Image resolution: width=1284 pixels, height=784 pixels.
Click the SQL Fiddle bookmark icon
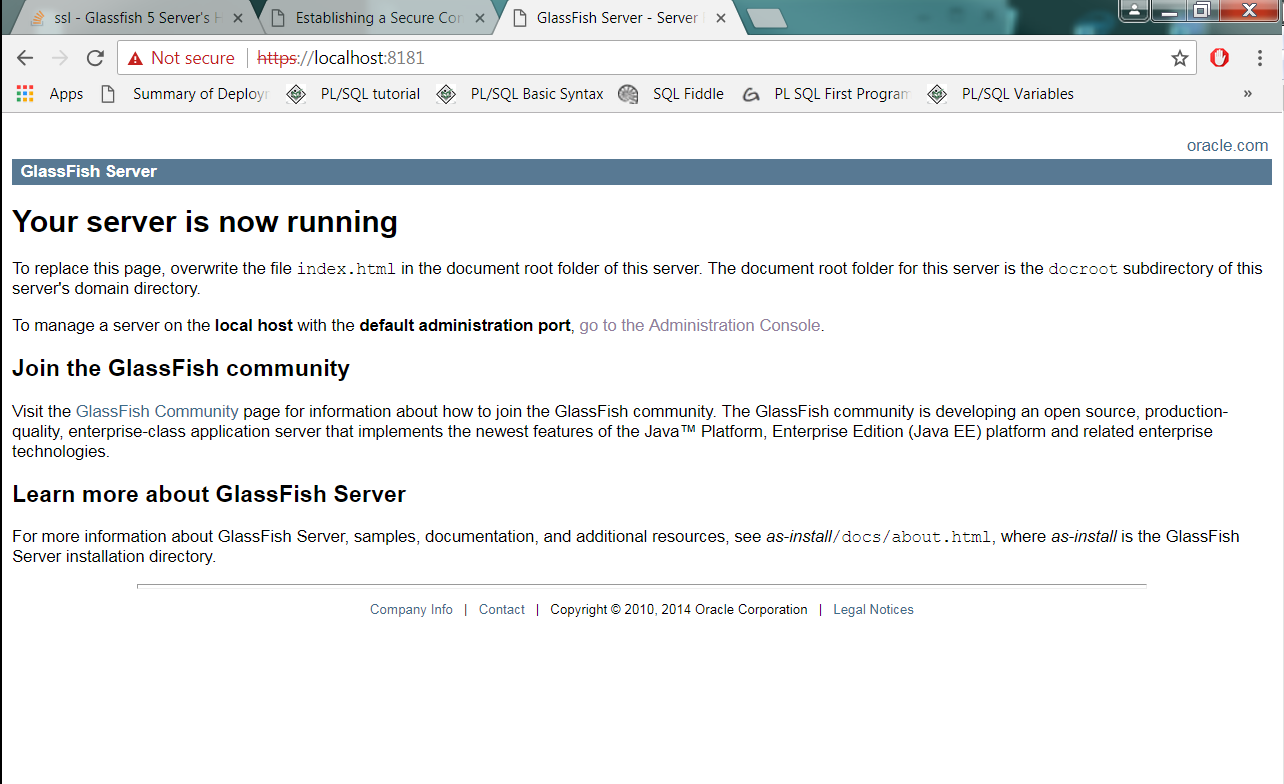click(x=628, y=94)
